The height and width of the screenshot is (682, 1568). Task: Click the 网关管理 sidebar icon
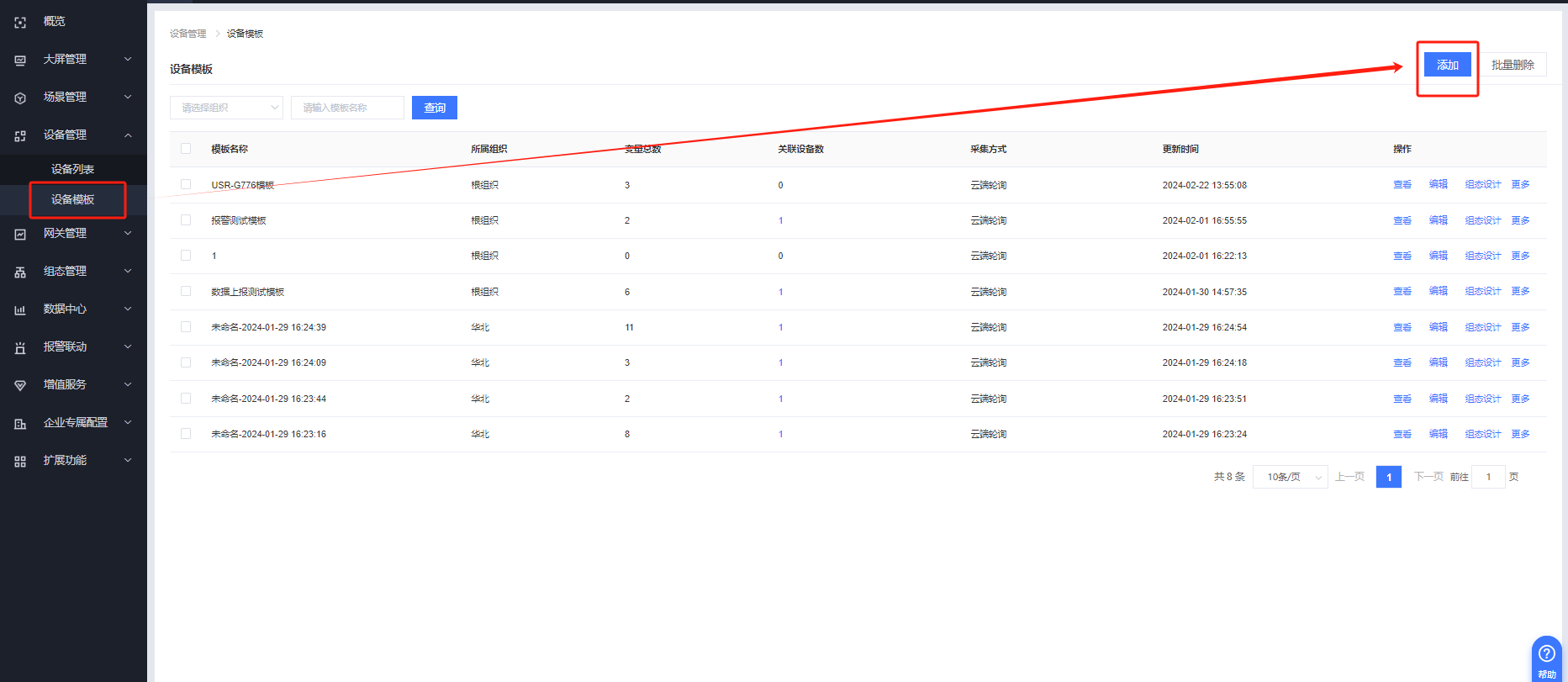[20, 235]
